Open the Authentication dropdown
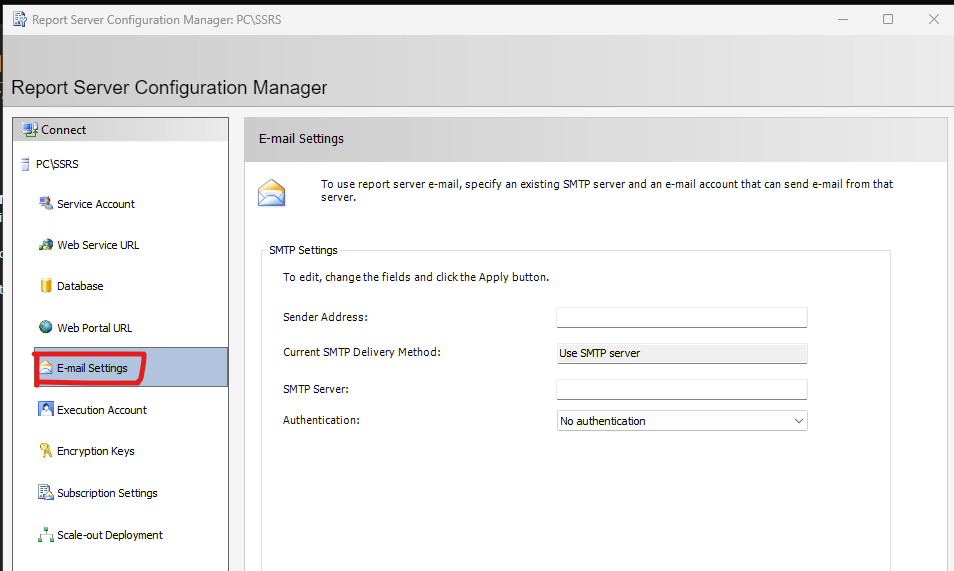The image size is (954, 571). (x=681, y=421)
